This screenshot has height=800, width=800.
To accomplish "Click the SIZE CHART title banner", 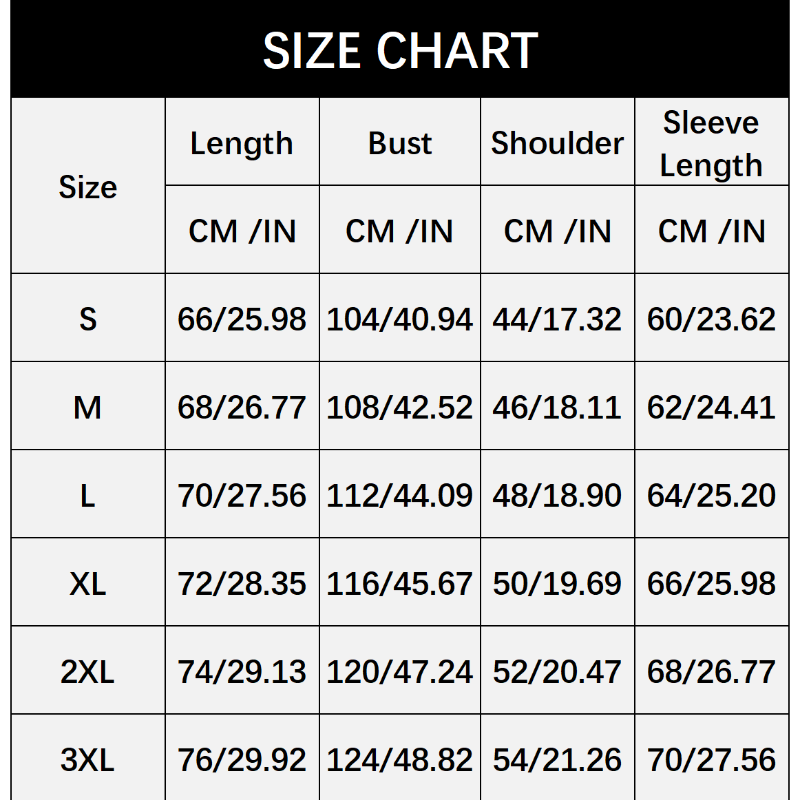I will pyautogui.click(x=400, y=50).
